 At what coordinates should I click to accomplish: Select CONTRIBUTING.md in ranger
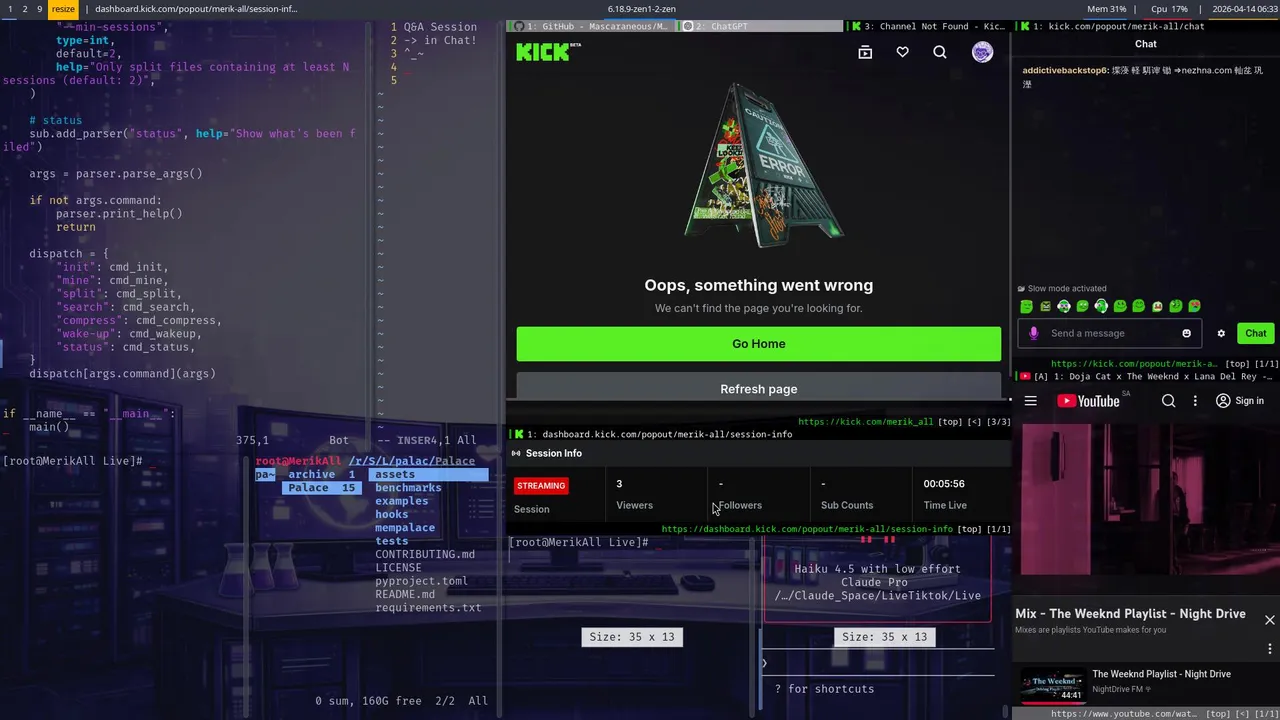pyautogui.click(x=425, y=554)
